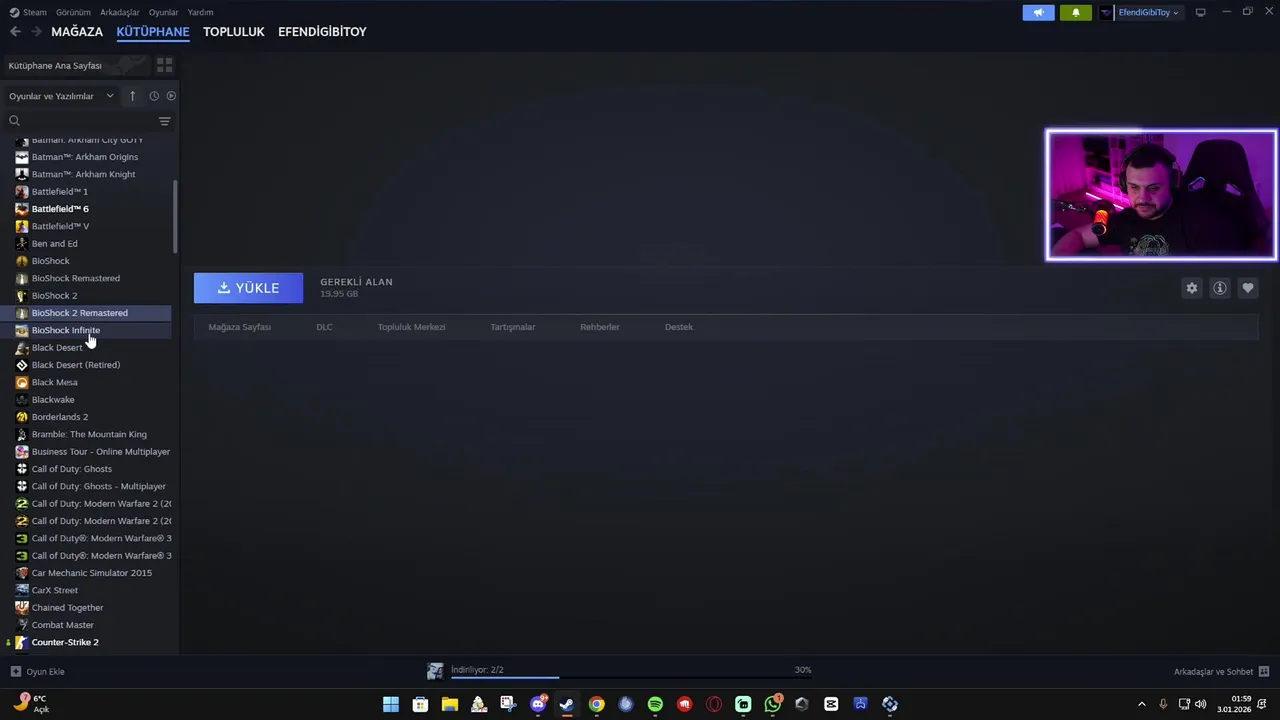The width and height of the screenshot is (1280, 720).
Task: Open Google Chrome from the taskbar
Action: pyautogui.click(x=597, y=704)
